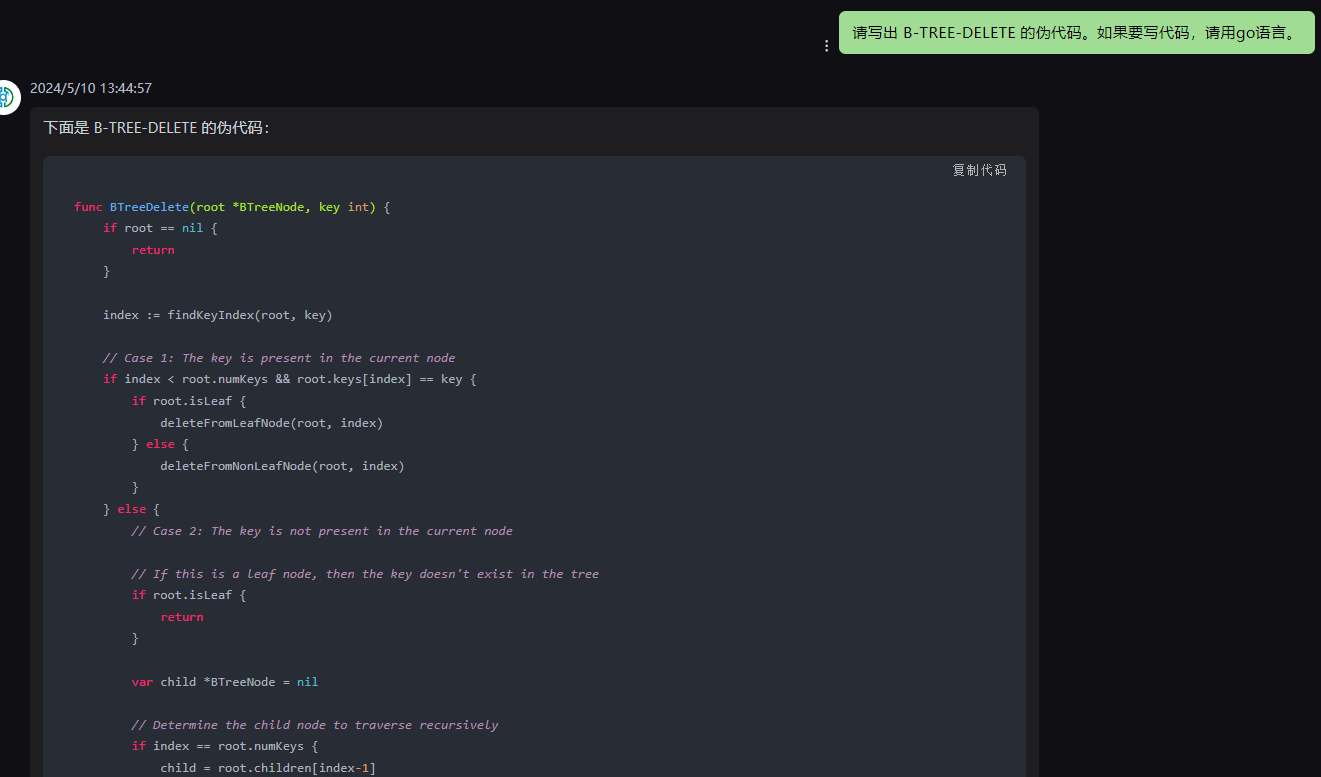Click the user message about B-TREE-DELETE
Screen dimensions: 1321x777
(1076, 32)
